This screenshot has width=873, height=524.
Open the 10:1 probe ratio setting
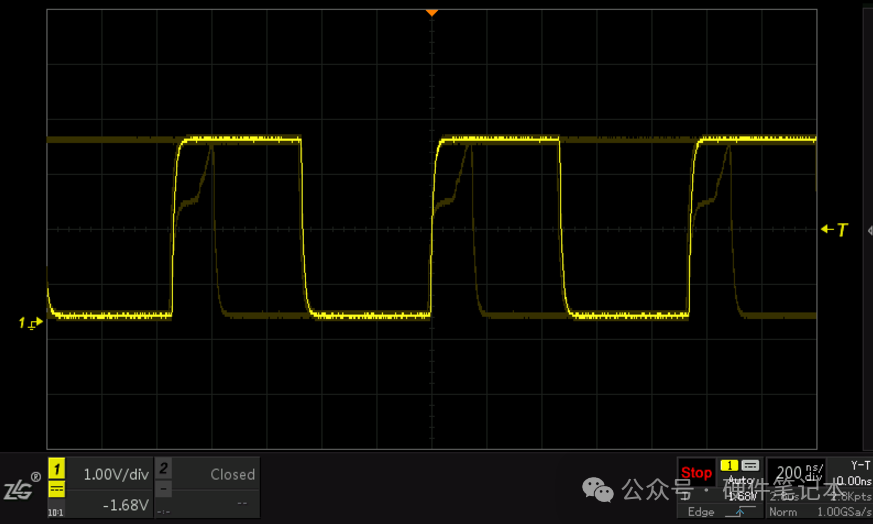point(56,512)
